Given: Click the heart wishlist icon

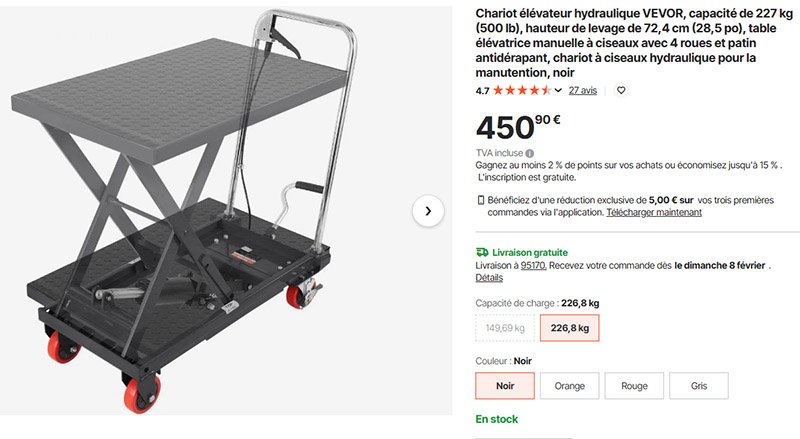Looking at the screenshot, I should tap(621, 90).
